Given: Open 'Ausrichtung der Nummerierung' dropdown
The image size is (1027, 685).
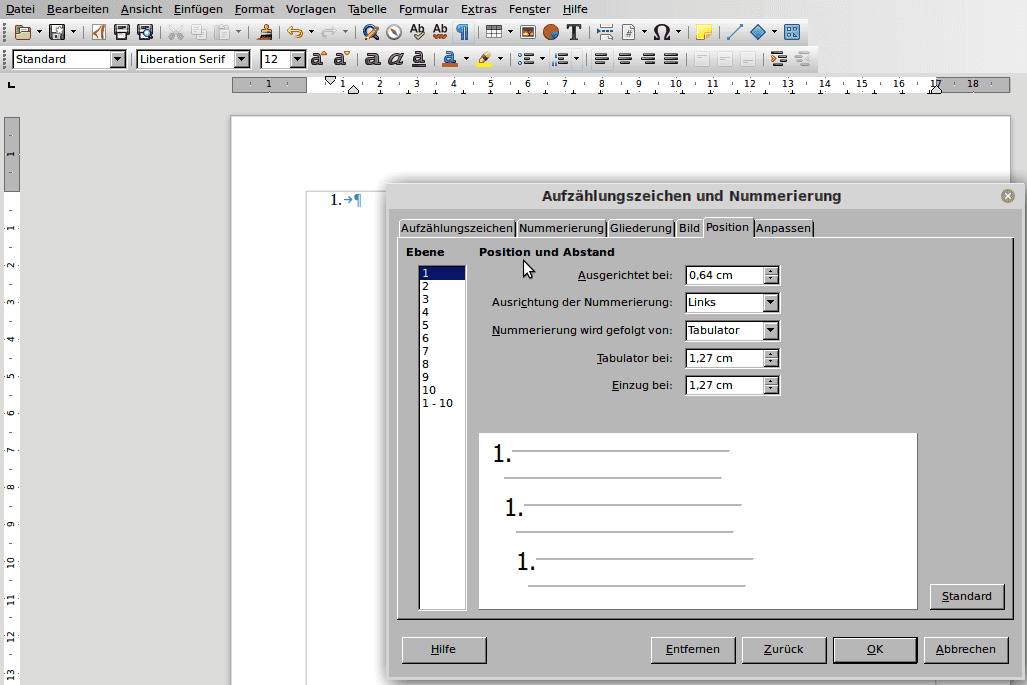Looking at the screenshot, I should [x=771, y=303].
